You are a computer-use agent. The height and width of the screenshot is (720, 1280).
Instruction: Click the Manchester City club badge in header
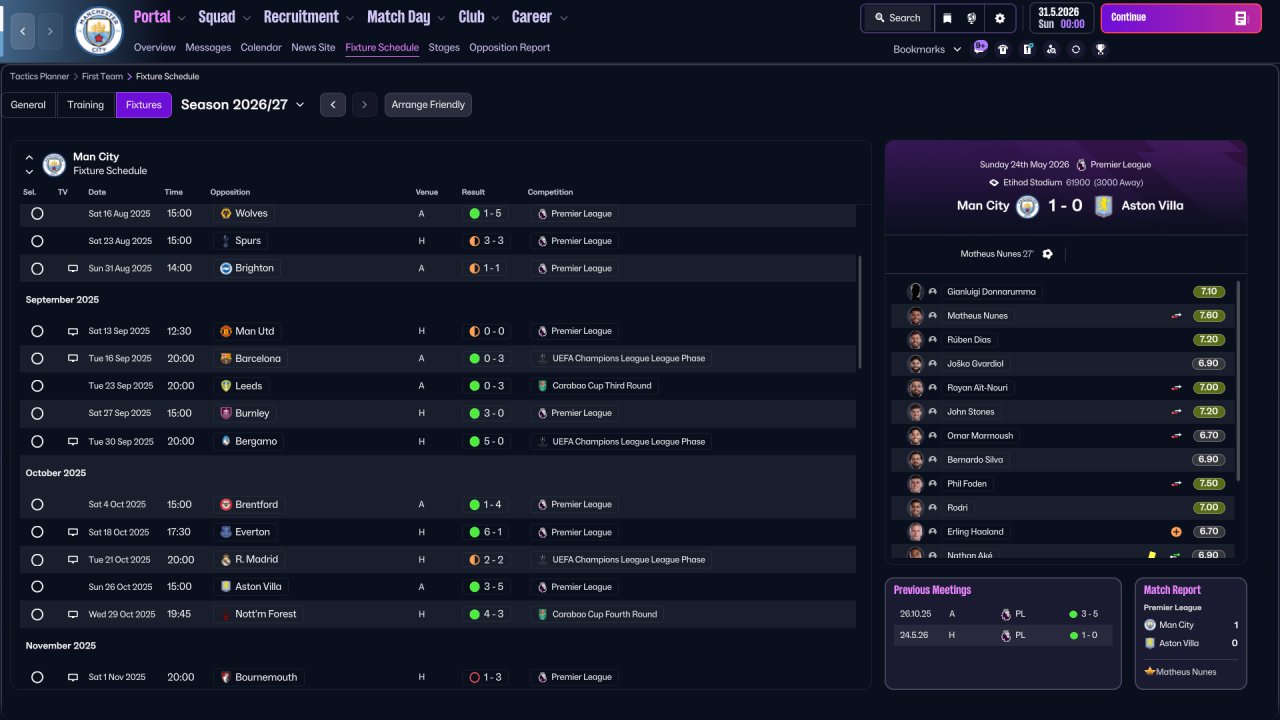coord(99,31)
